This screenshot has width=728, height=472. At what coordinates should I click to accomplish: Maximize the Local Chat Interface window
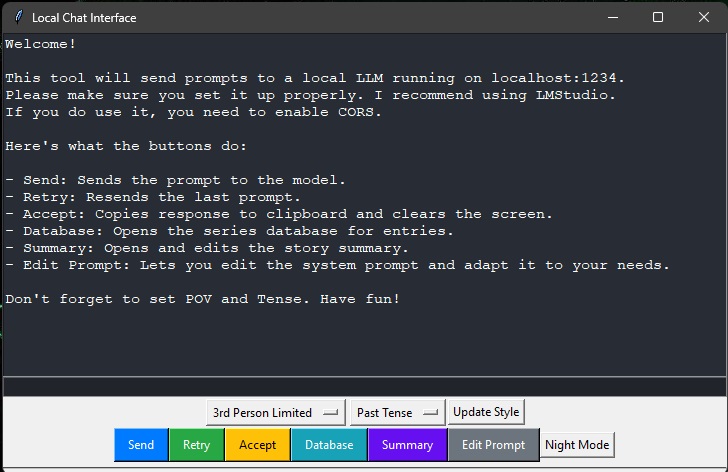coord(658,17)
